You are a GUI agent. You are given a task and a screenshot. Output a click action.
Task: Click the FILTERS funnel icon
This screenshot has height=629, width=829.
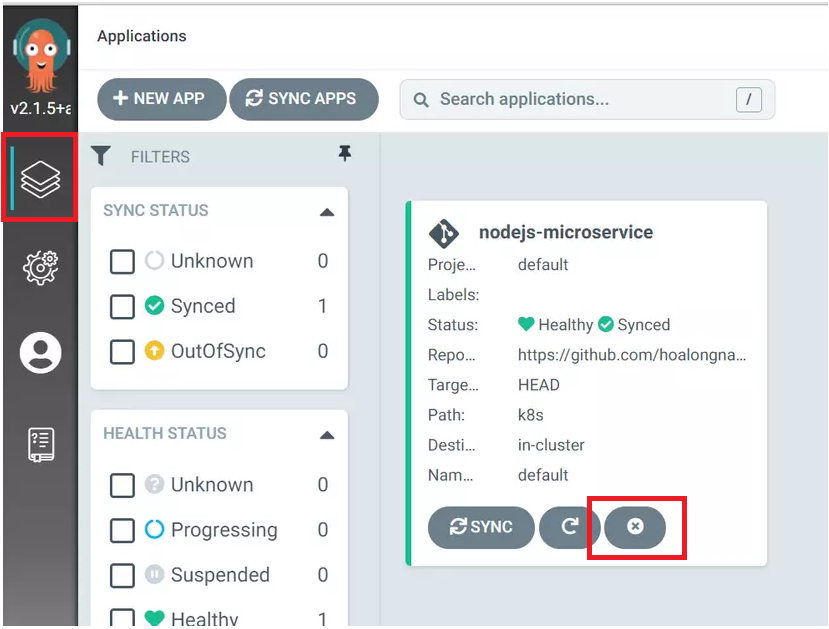pos(100,156)
